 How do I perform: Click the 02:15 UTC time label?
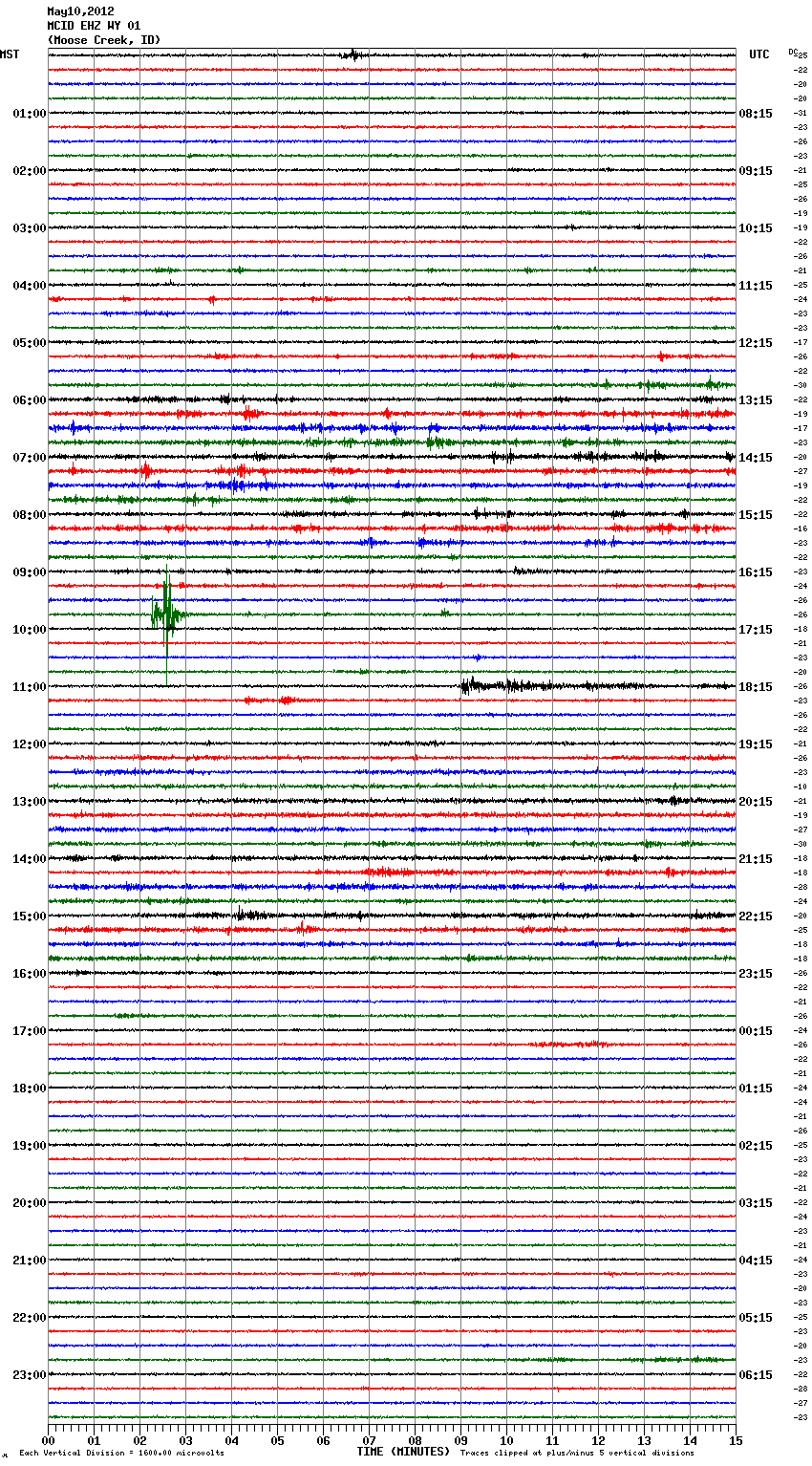[756, 1146]
